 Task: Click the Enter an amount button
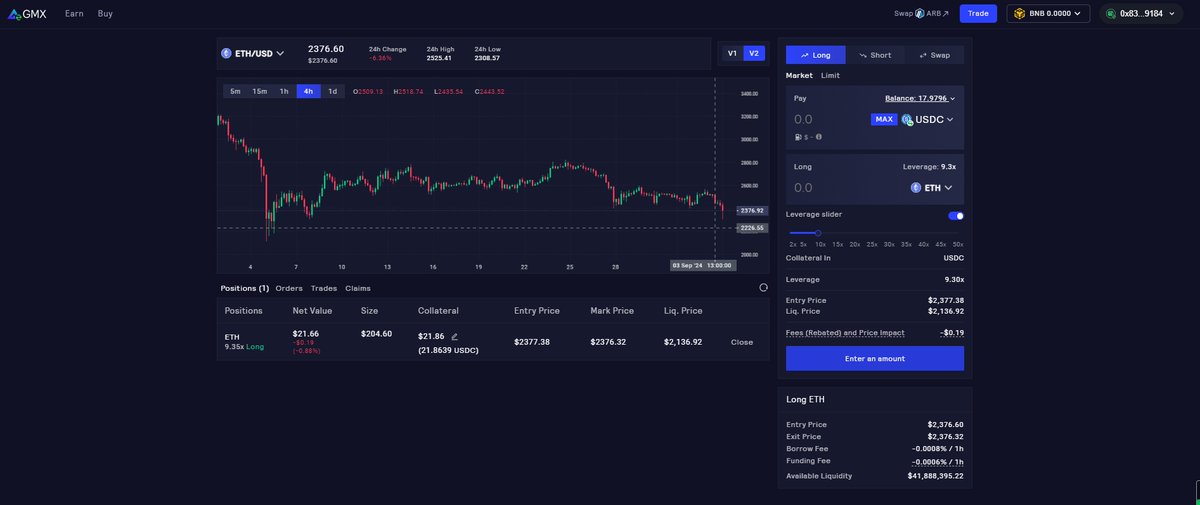[x=875, y=358]
